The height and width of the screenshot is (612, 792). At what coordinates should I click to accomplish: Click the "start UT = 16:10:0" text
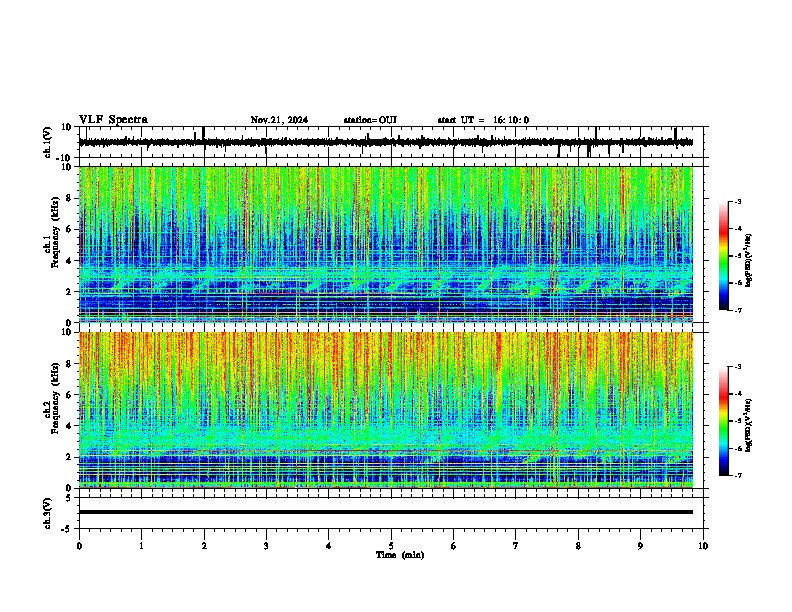click(x=483, y=120)
